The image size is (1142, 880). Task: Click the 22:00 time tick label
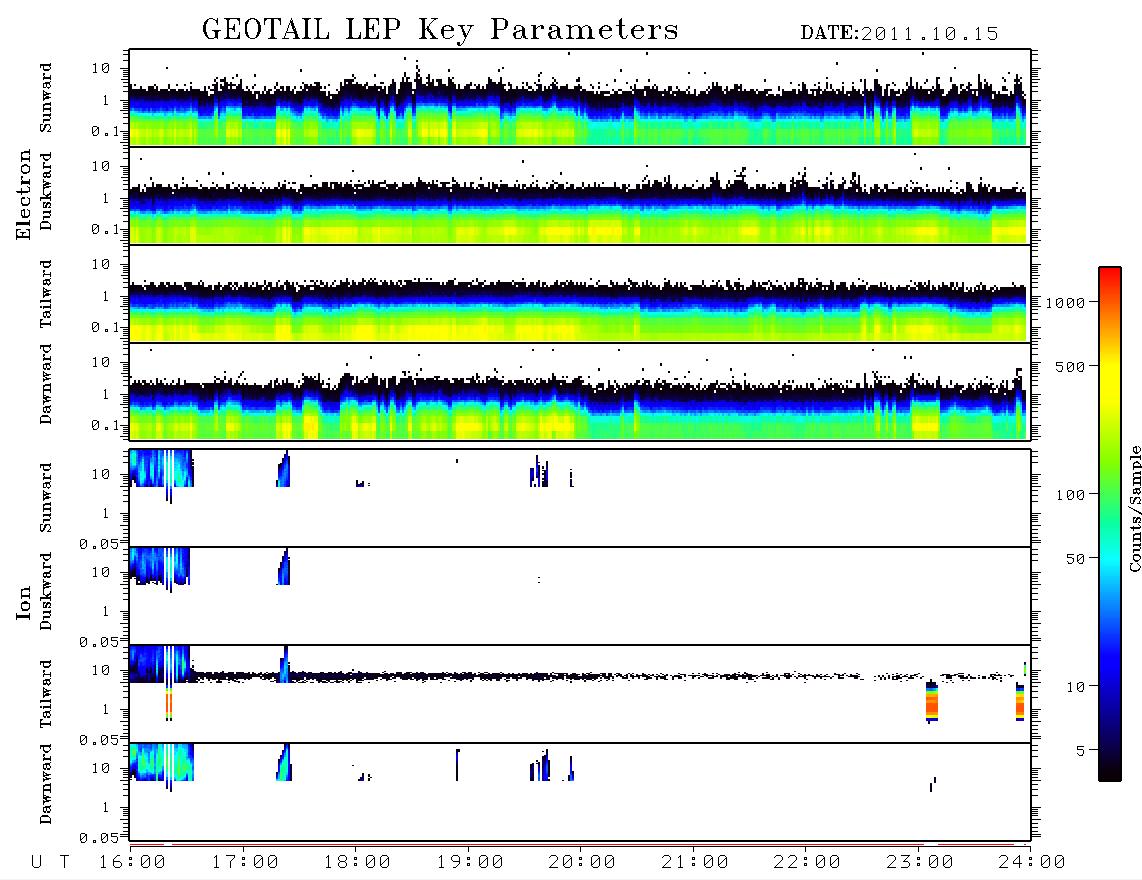click(807, 863)
